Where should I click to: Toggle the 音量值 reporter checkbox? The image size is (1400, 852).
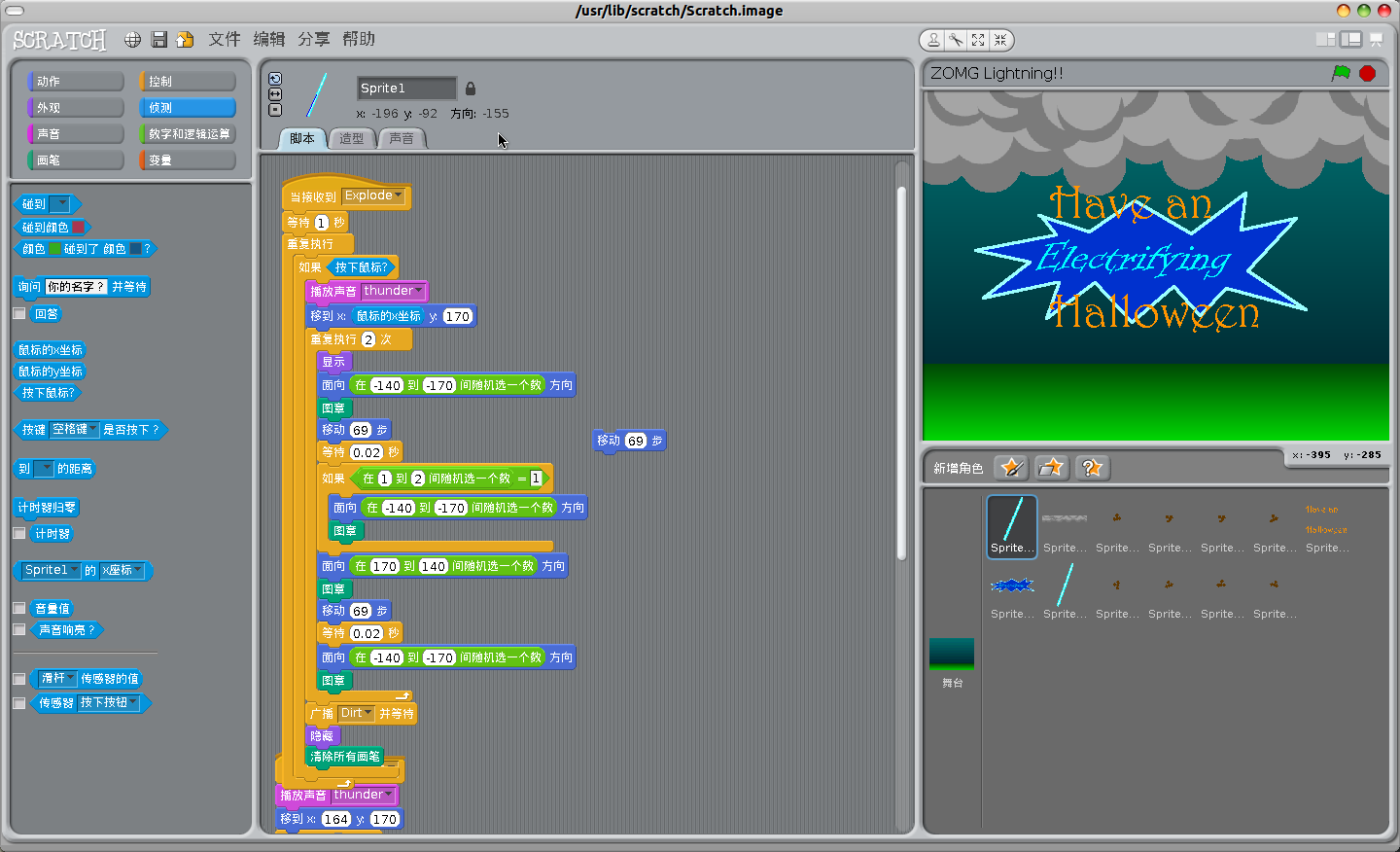pyautogui.click(x=18, y=608)
